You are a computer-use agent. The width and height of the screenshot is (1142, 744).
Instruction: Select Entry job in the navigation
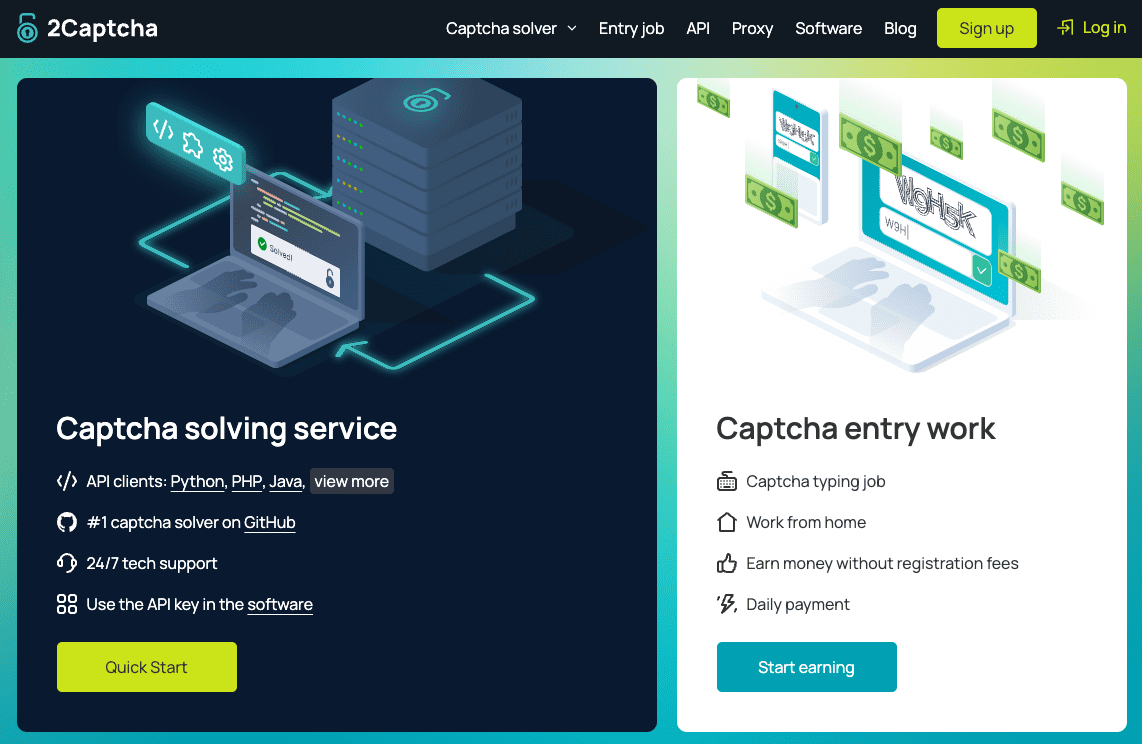pos(631,28)
